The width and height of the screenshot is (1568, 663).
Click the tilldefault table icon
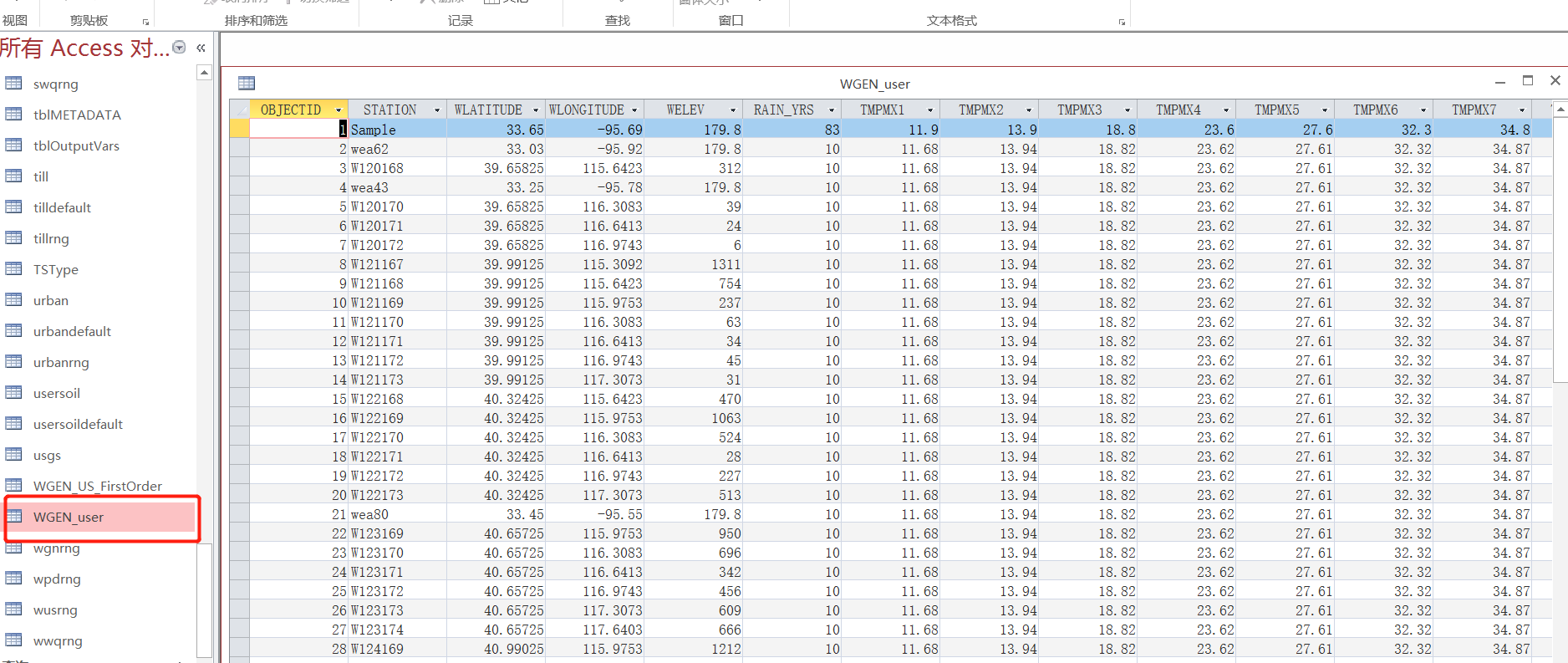click(x=13, y=207)
